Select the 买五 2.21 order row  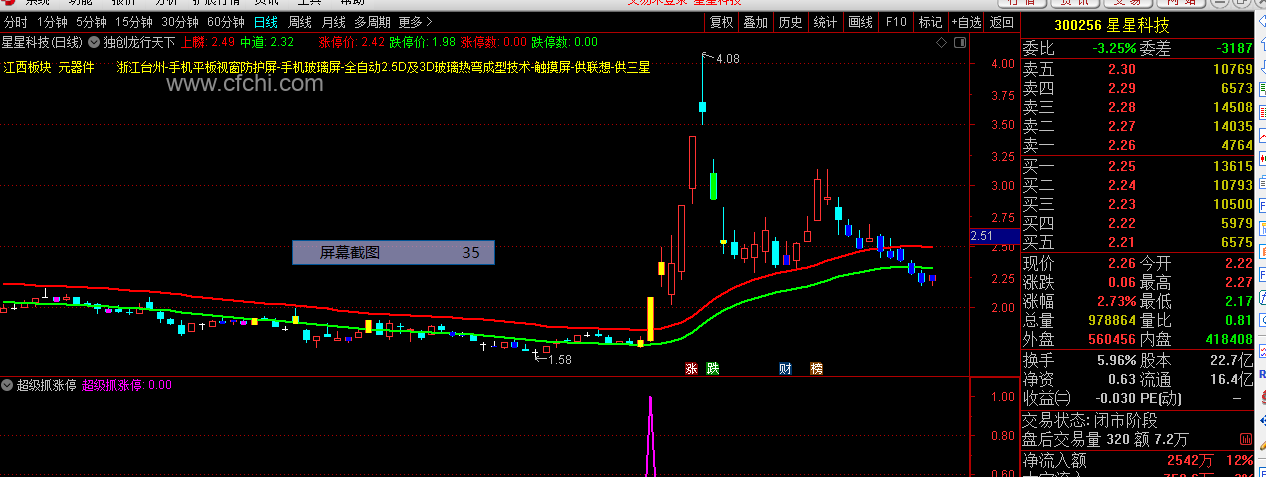pyautogui.click(x=1138, y=242)
